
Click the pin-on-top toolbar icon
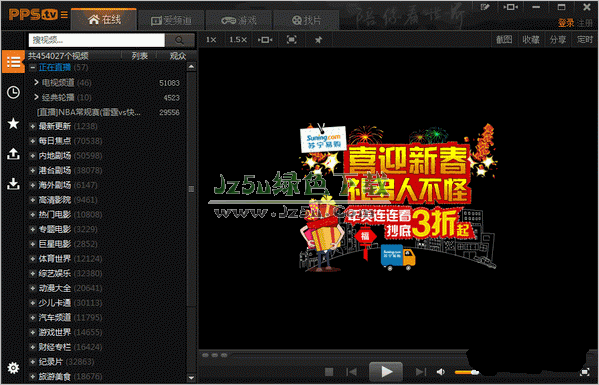pyautogui.click(x=318, y=40)
